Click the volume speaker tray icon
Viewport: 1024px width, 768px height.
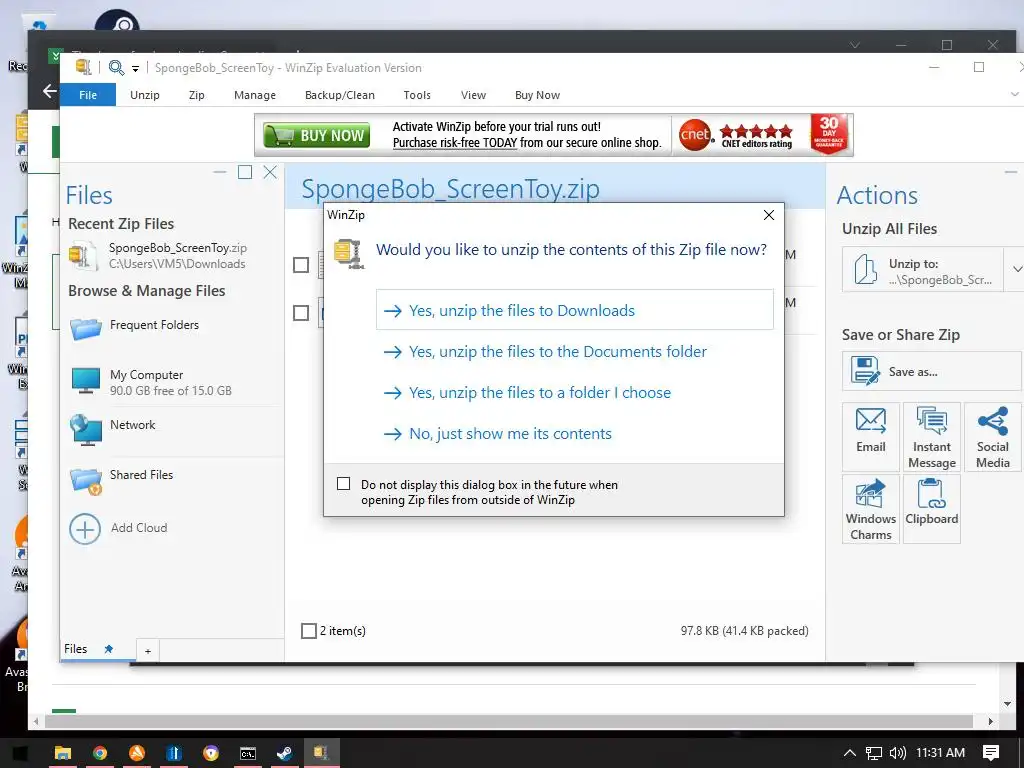tap(898, 753)
